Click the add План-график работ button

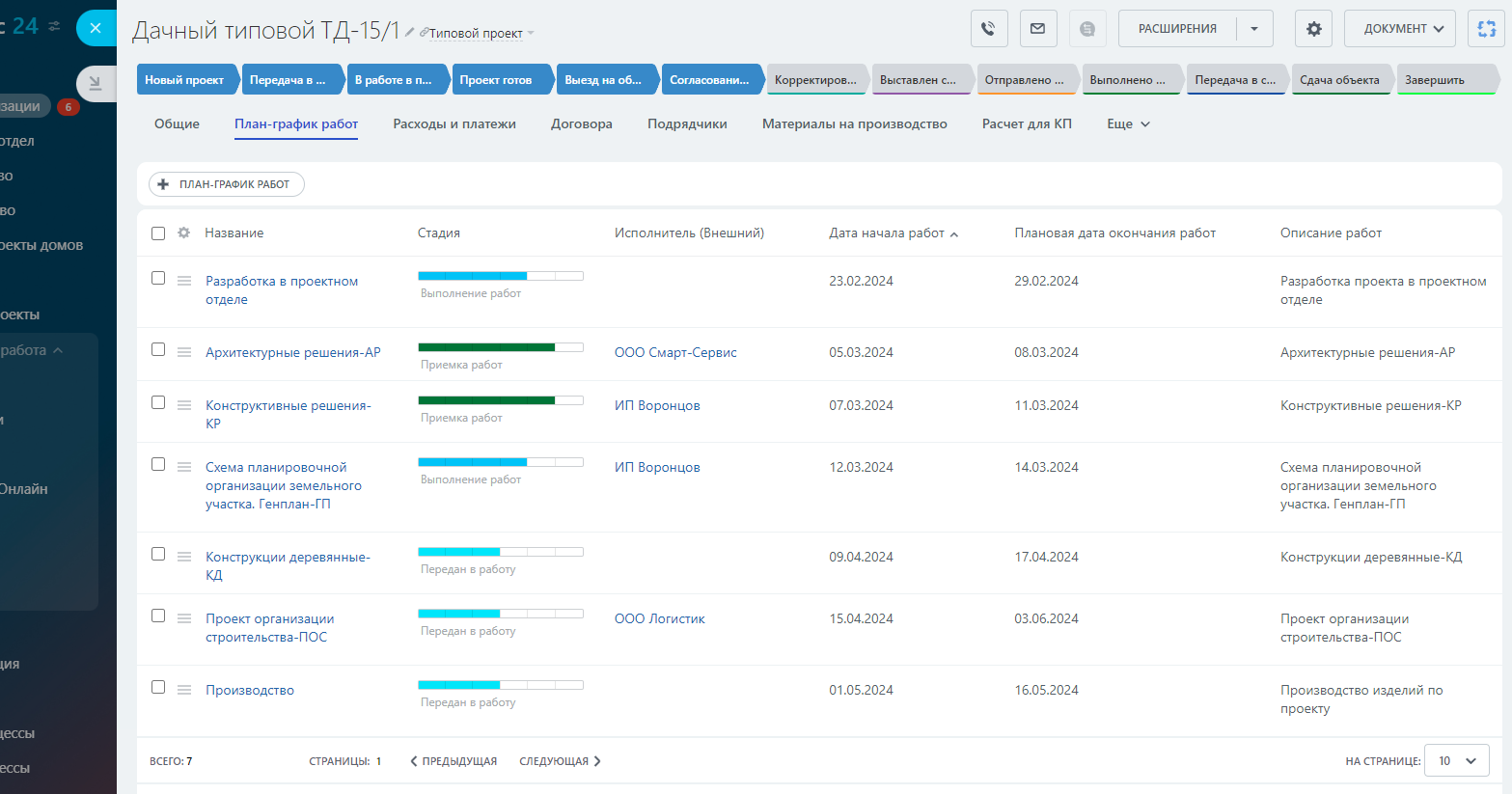click(x=226, y=184)
